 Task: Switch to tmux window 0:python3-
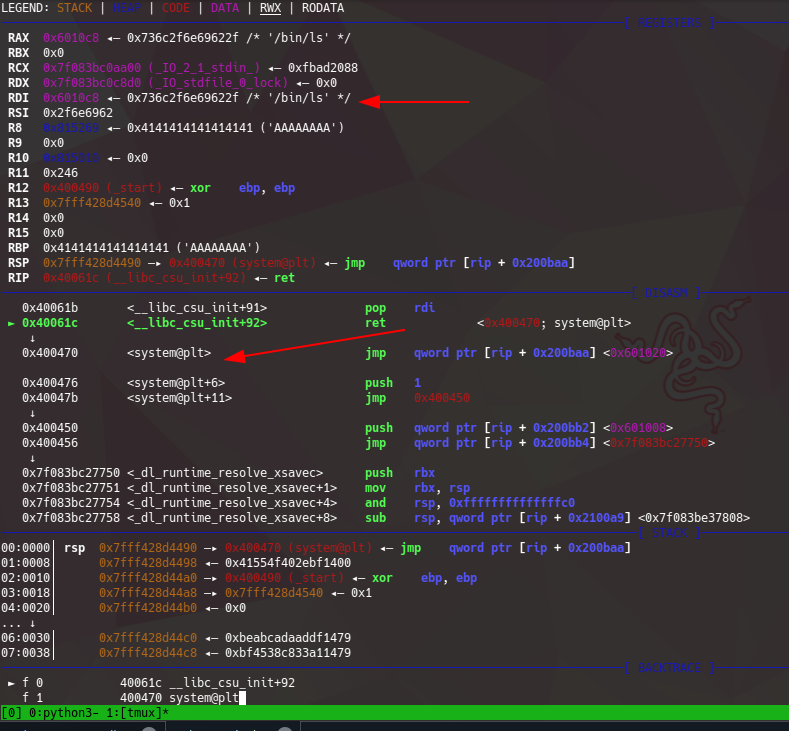[53, 712]
